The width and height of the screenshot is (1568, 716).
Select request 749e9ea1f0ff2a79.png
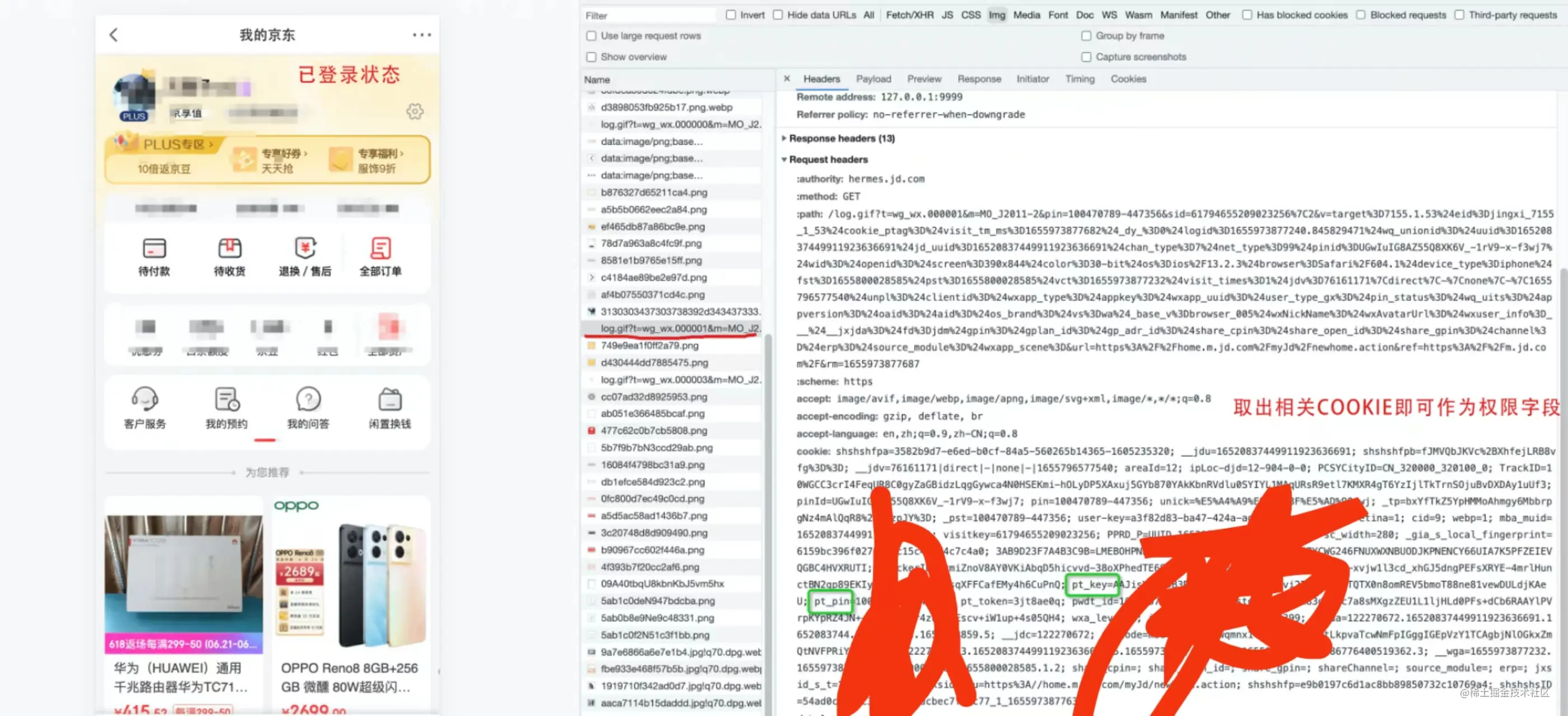[672, 346]
